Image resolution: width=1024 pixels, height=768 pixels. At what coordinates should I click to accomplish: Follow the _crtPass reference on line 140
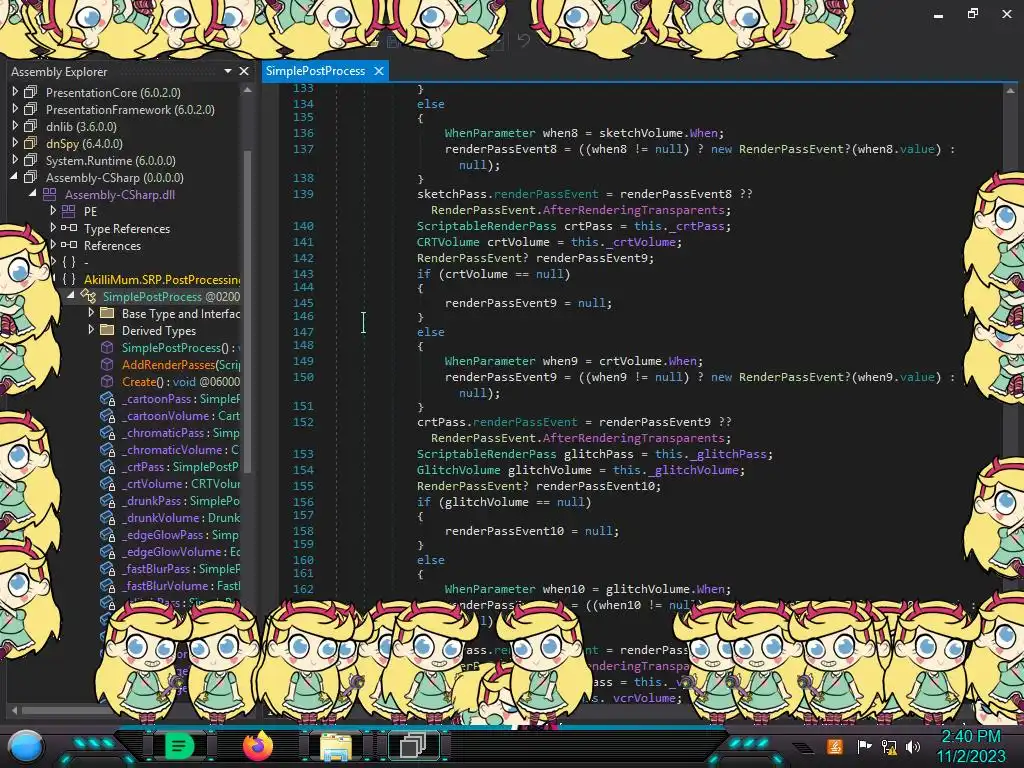697,226
